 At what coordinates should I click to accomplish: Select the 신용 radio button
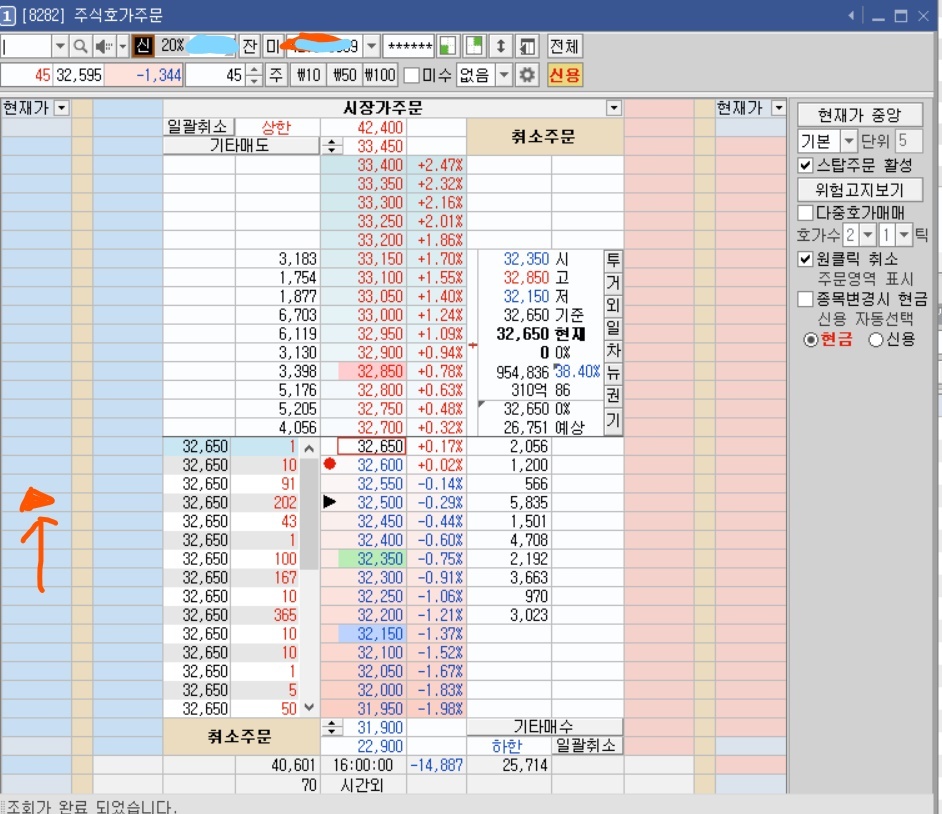click(x=875, y=339)
